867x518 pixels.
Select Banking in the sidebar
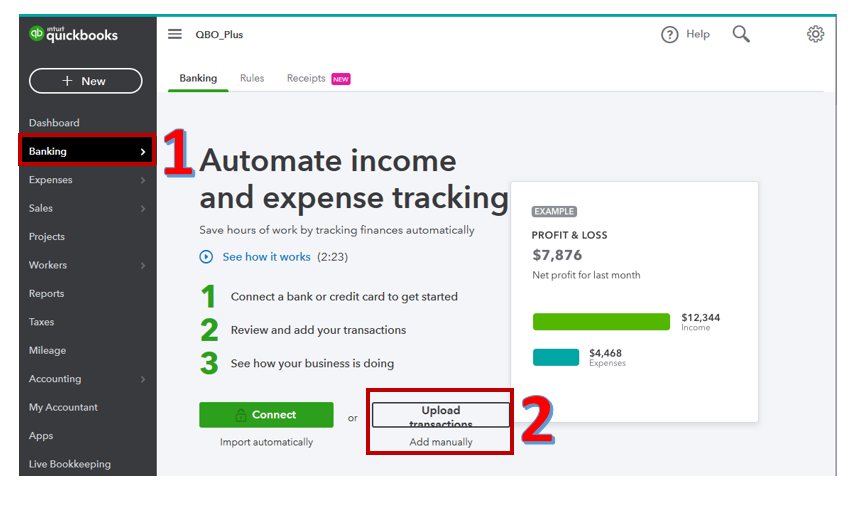coord(87,151)
